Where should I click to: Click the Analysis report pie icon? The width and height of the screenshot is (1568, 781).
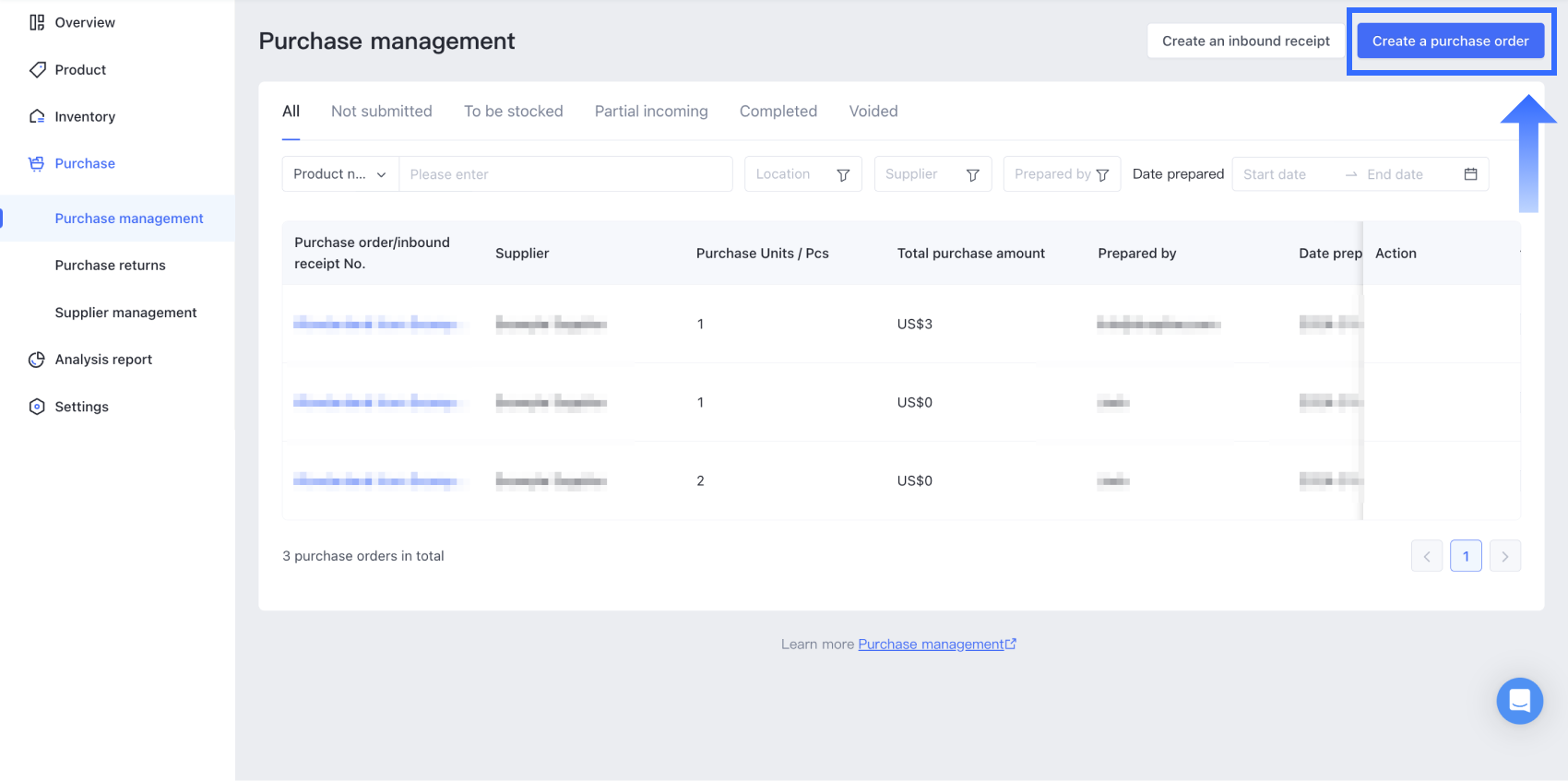(37, 360)
